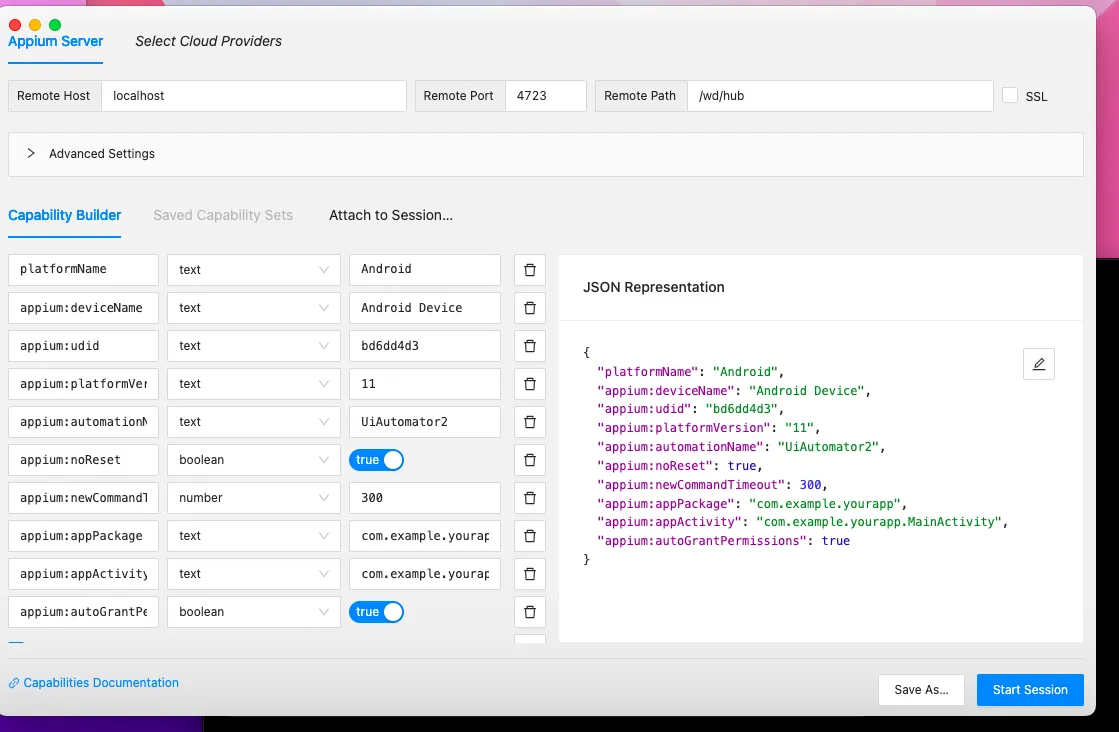The width and height of the screenshot is (1119, 732).
Task: Edit the appPackage value field
Action: pos(425,536)
